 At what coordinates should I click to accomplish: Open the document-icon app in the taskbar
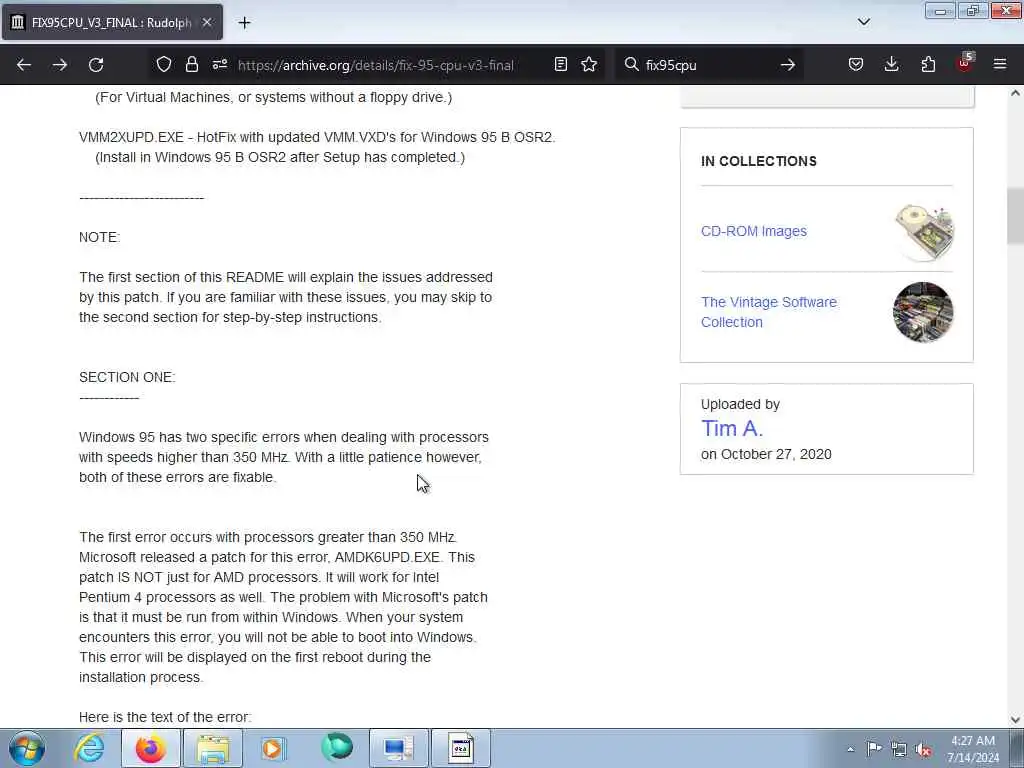(x=461, y=748)
